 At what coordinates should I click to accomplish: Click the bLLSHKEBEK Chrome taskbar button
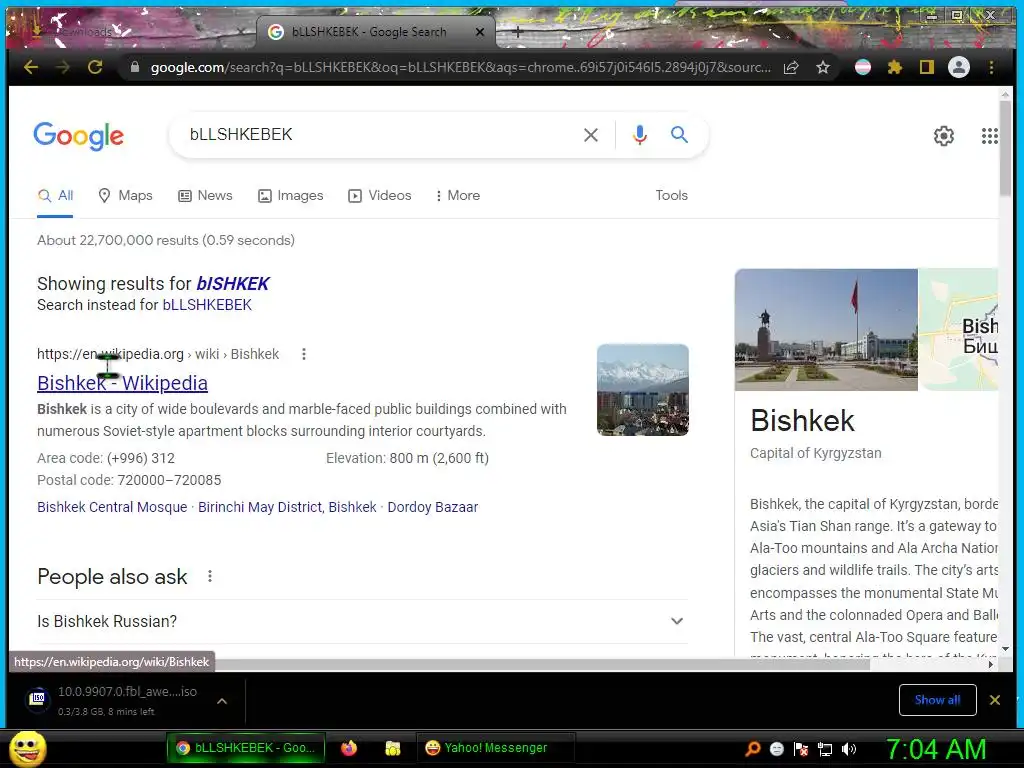point(246,748)
